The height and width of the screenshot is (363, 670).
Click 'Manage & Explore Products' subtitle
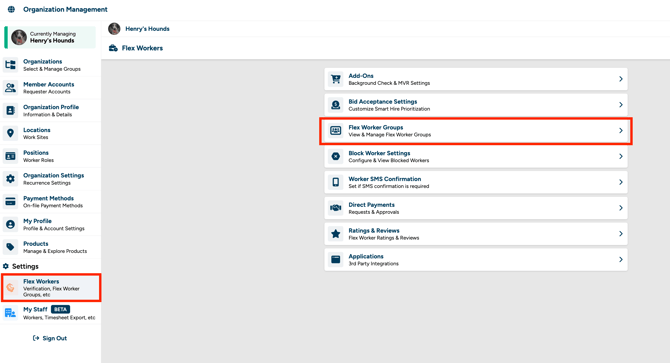[55, 251]
